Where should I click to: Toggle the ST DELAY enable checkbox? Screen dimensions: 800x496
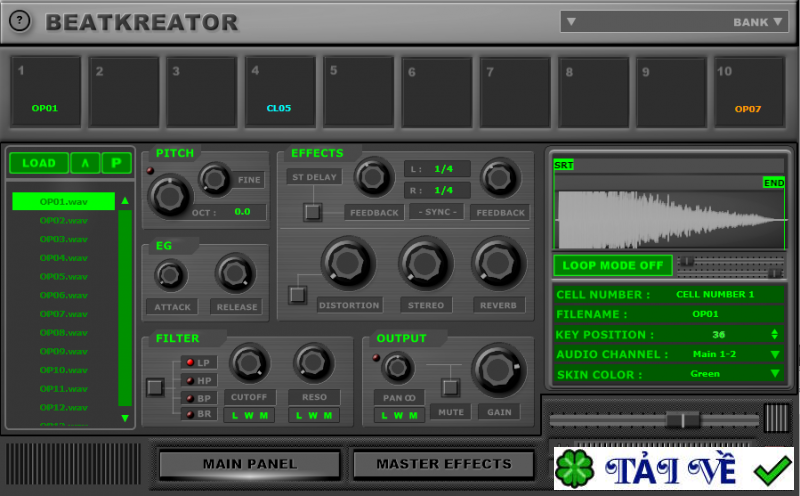pos(313,211)
